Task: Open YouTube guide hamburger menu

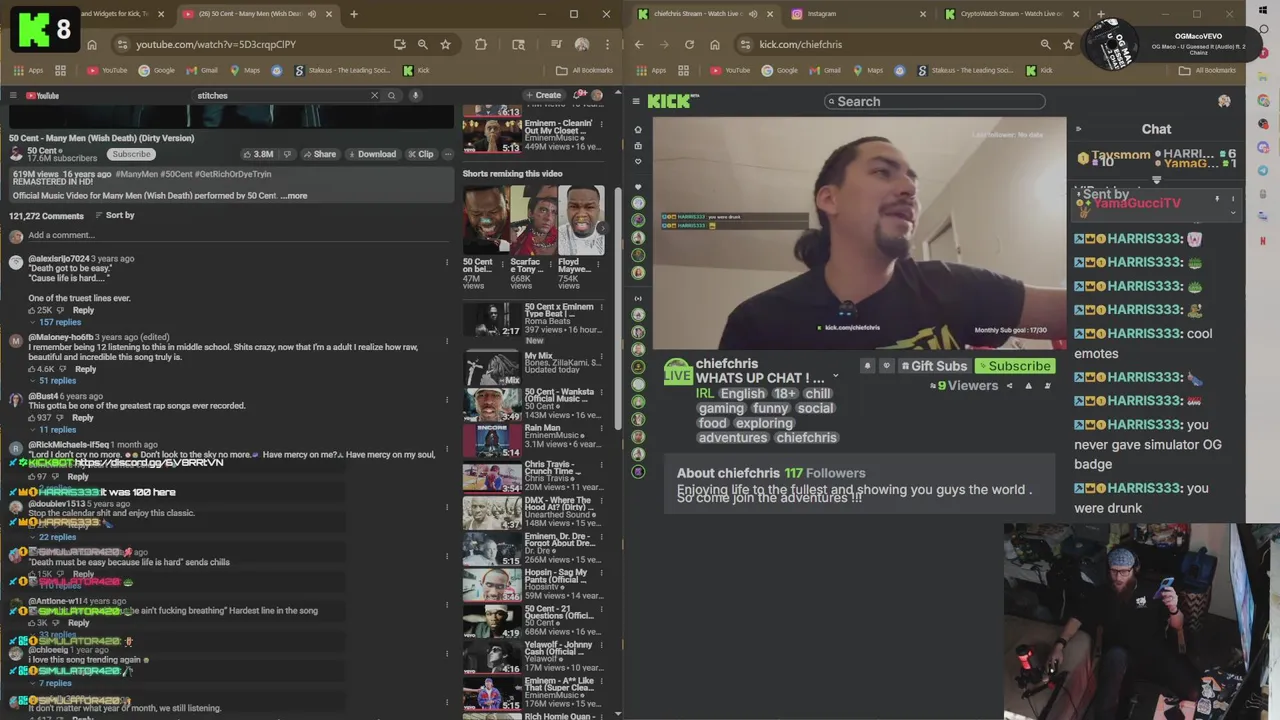Action: coord(13,95)
